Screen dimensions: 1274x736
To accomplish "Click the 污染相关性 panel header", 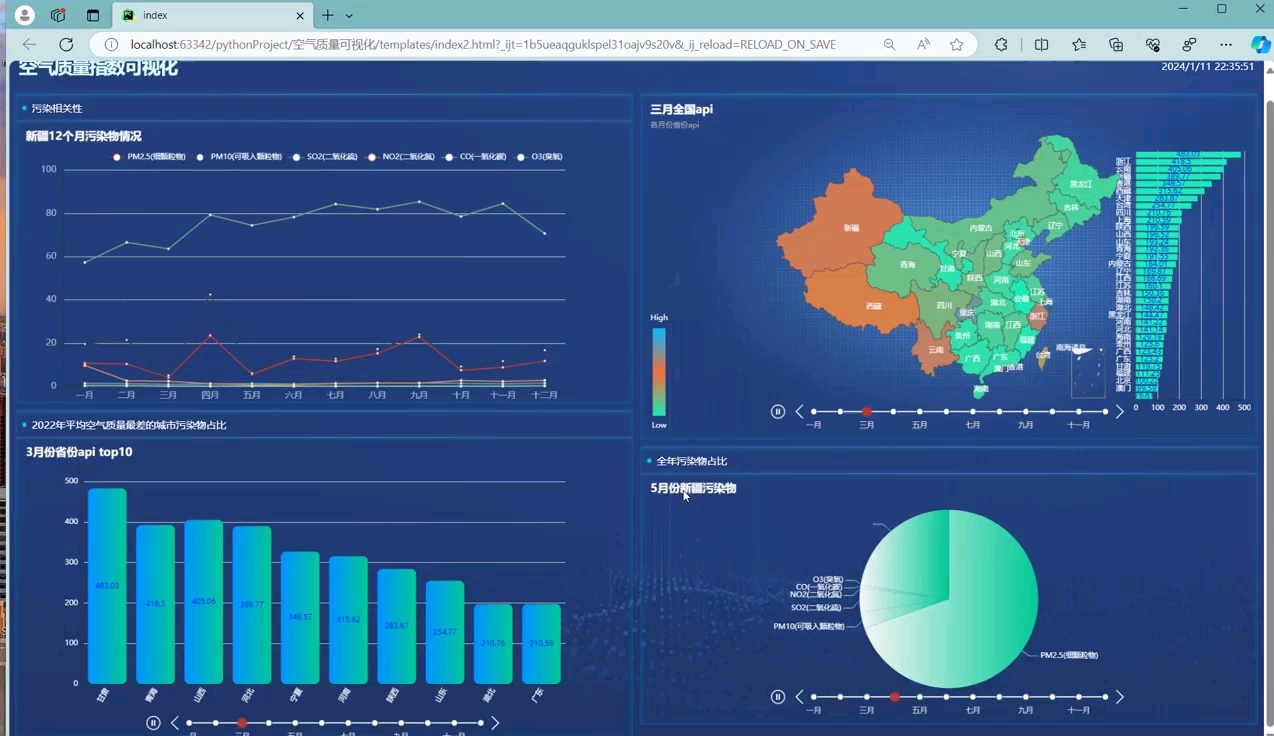I will 57,108.
